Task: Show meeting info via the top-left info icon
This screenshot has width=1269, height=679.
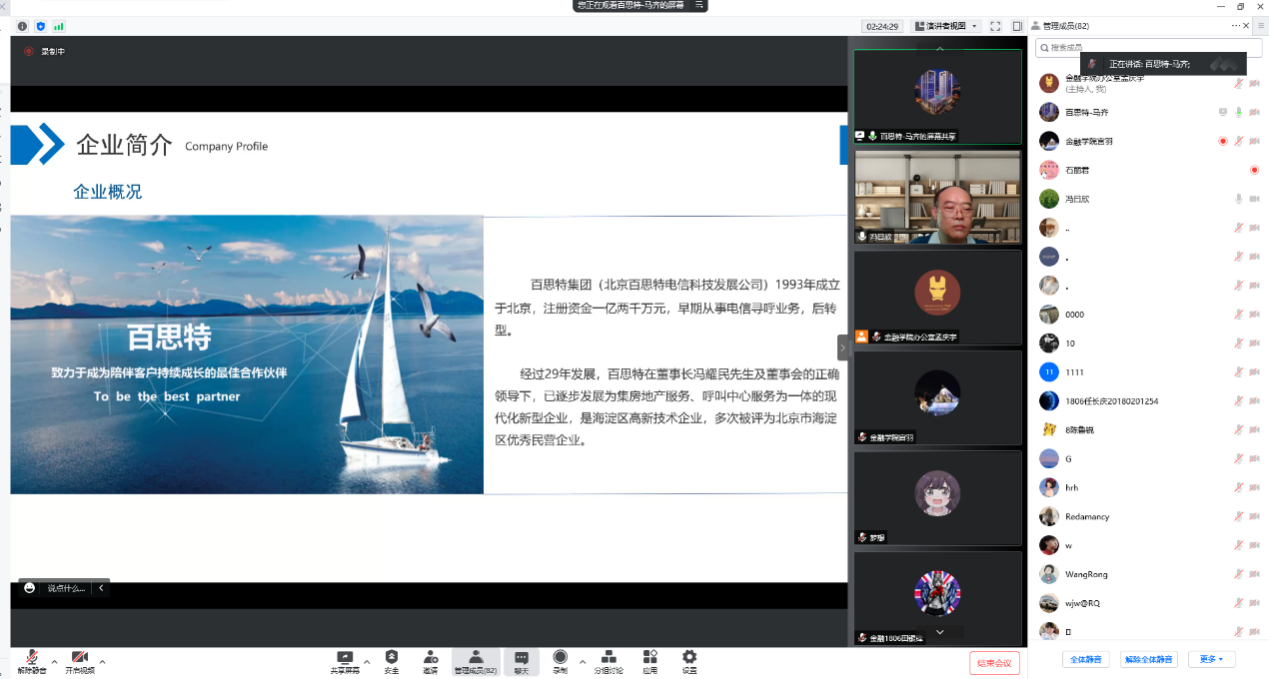Action: [22, 26]
